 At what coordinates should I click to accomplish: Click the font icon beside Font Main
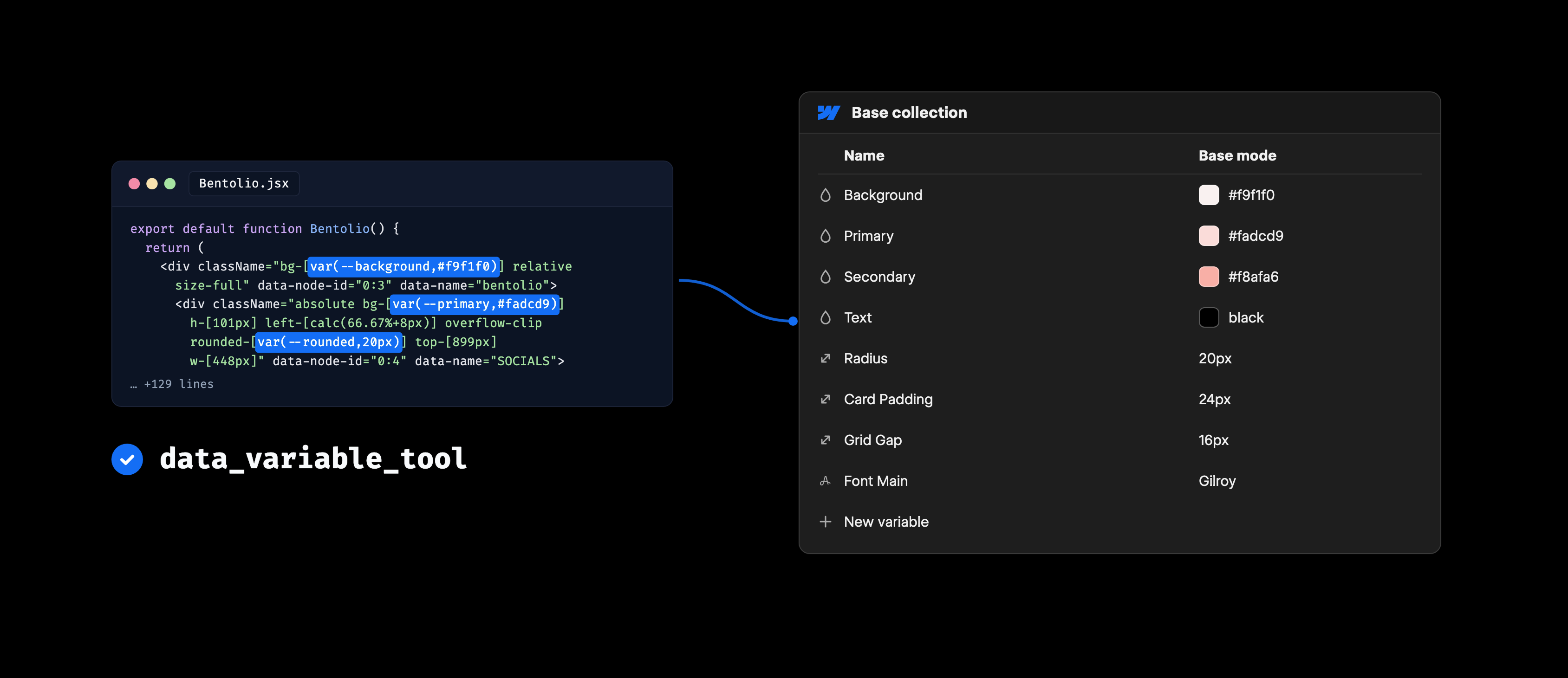pyautogui.click(x=826, y=481)
